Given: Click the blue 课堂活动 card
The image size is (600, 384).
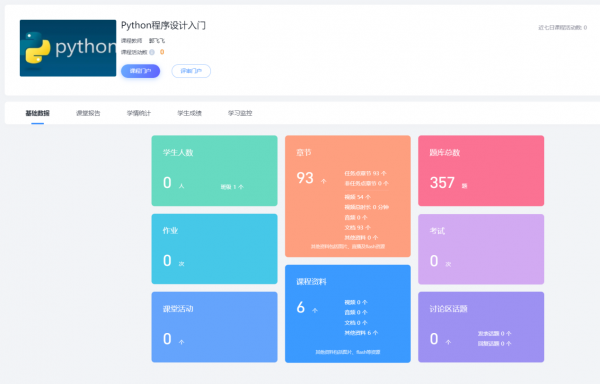Looking at the screenshot, I should (x=214, y=327).
